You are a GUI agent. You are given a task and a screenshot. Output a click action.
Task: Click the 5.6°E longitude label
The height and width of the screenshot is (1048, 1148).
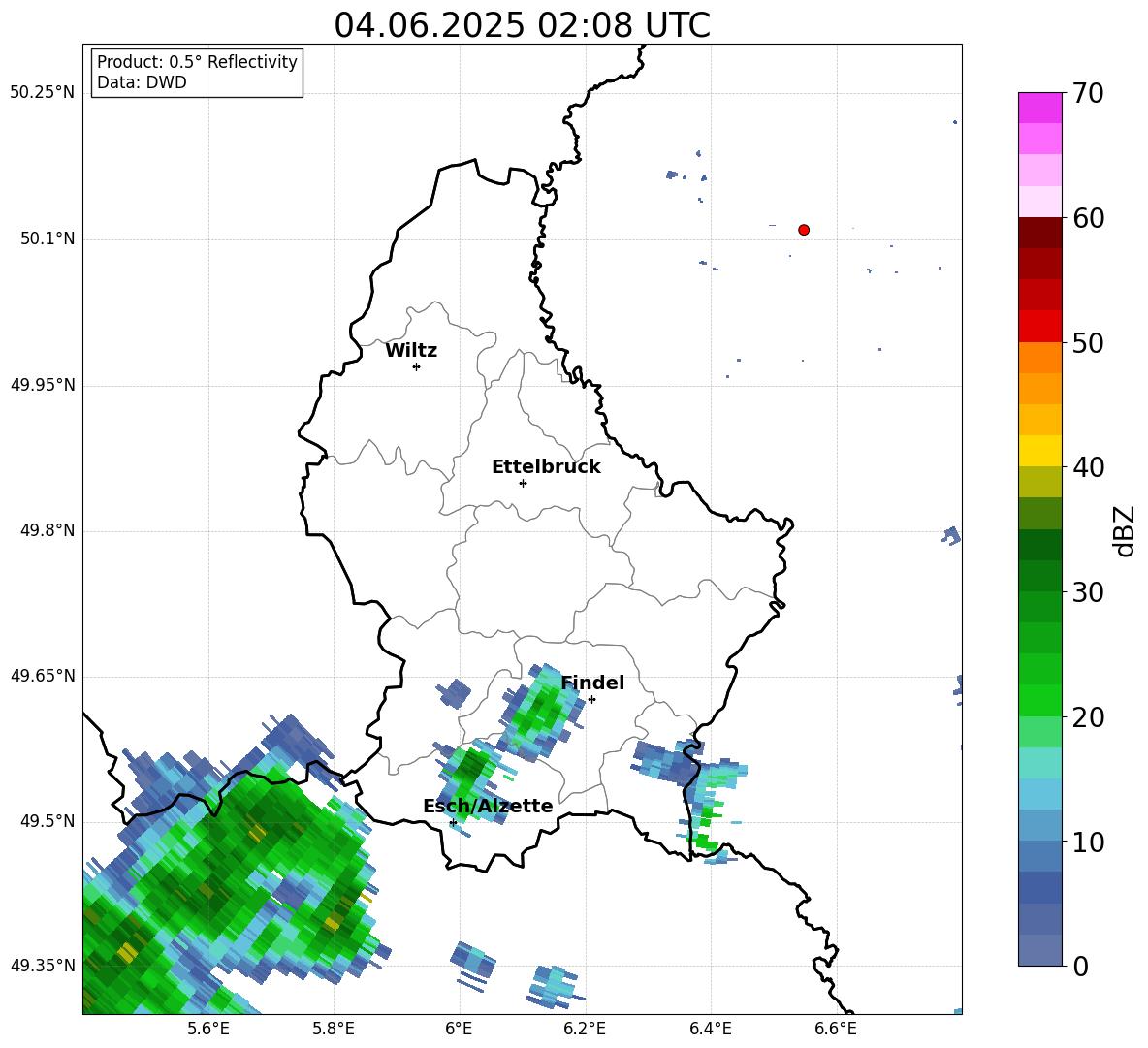coord(208,1030)
